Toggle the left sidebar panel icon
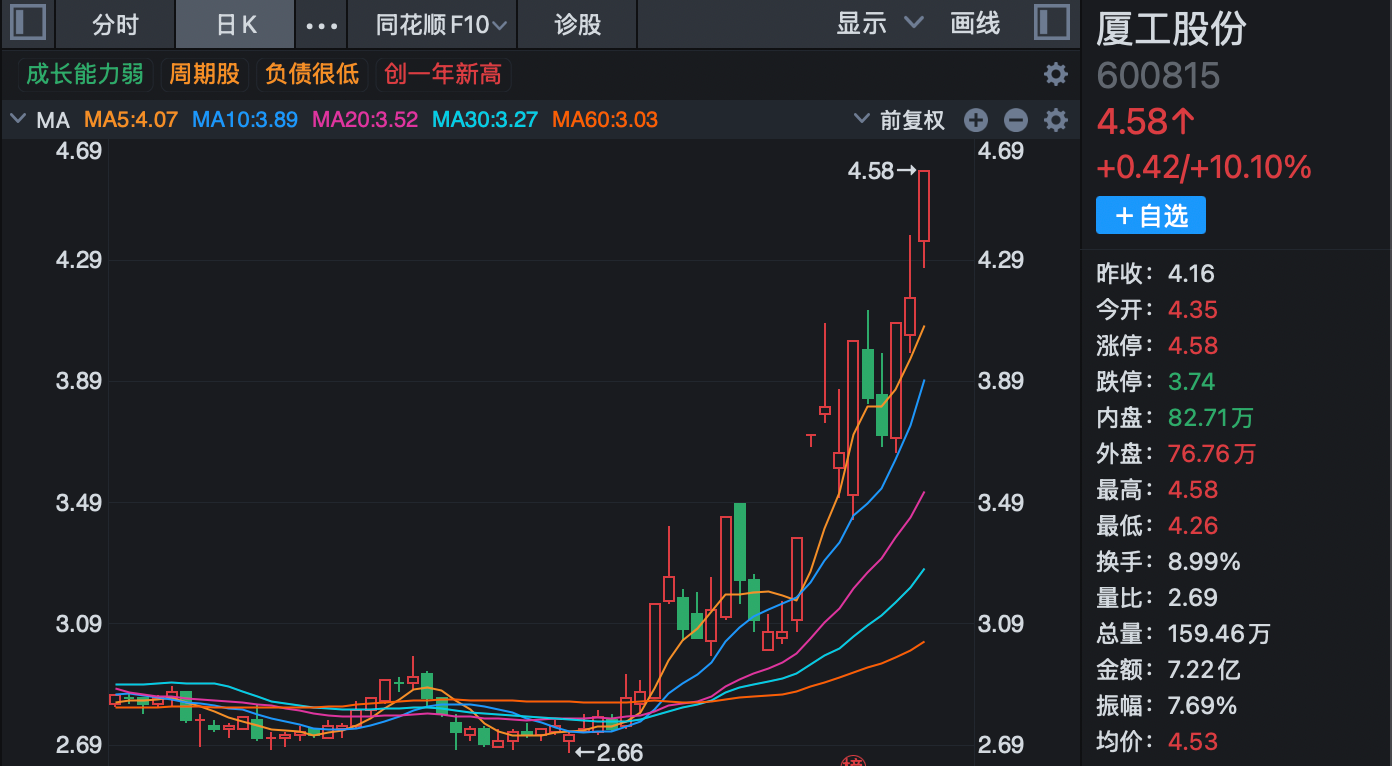 27,23
